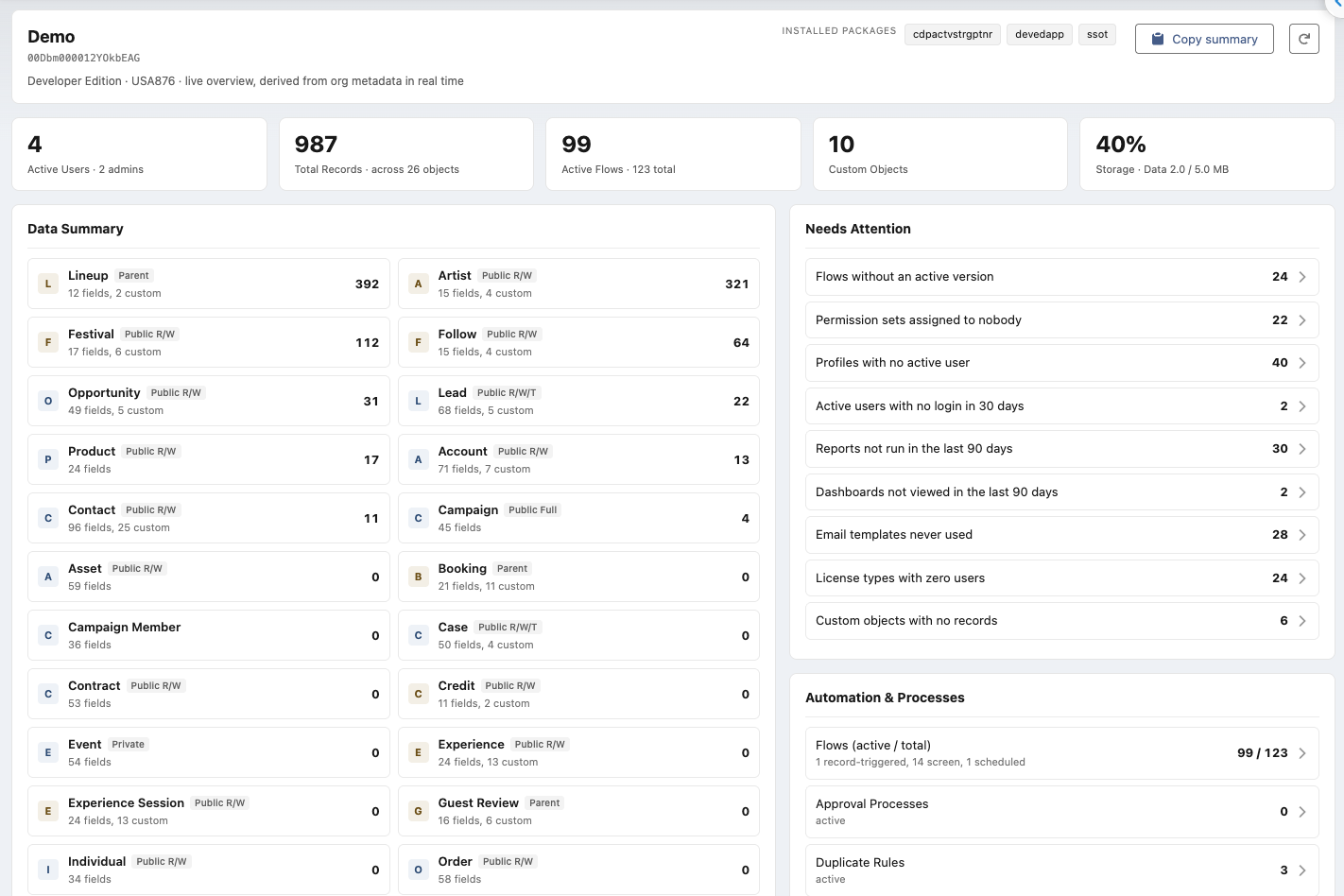Expand Profiles with no active user chevron
The height and width of the screenshot is (896, 1344).
(x=1302, y=363)
